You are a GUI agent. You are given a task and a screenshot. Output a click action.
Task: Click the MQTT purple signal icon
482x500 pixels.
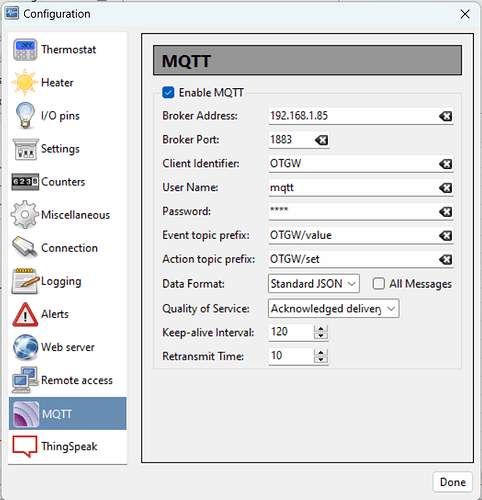[26, 414]
